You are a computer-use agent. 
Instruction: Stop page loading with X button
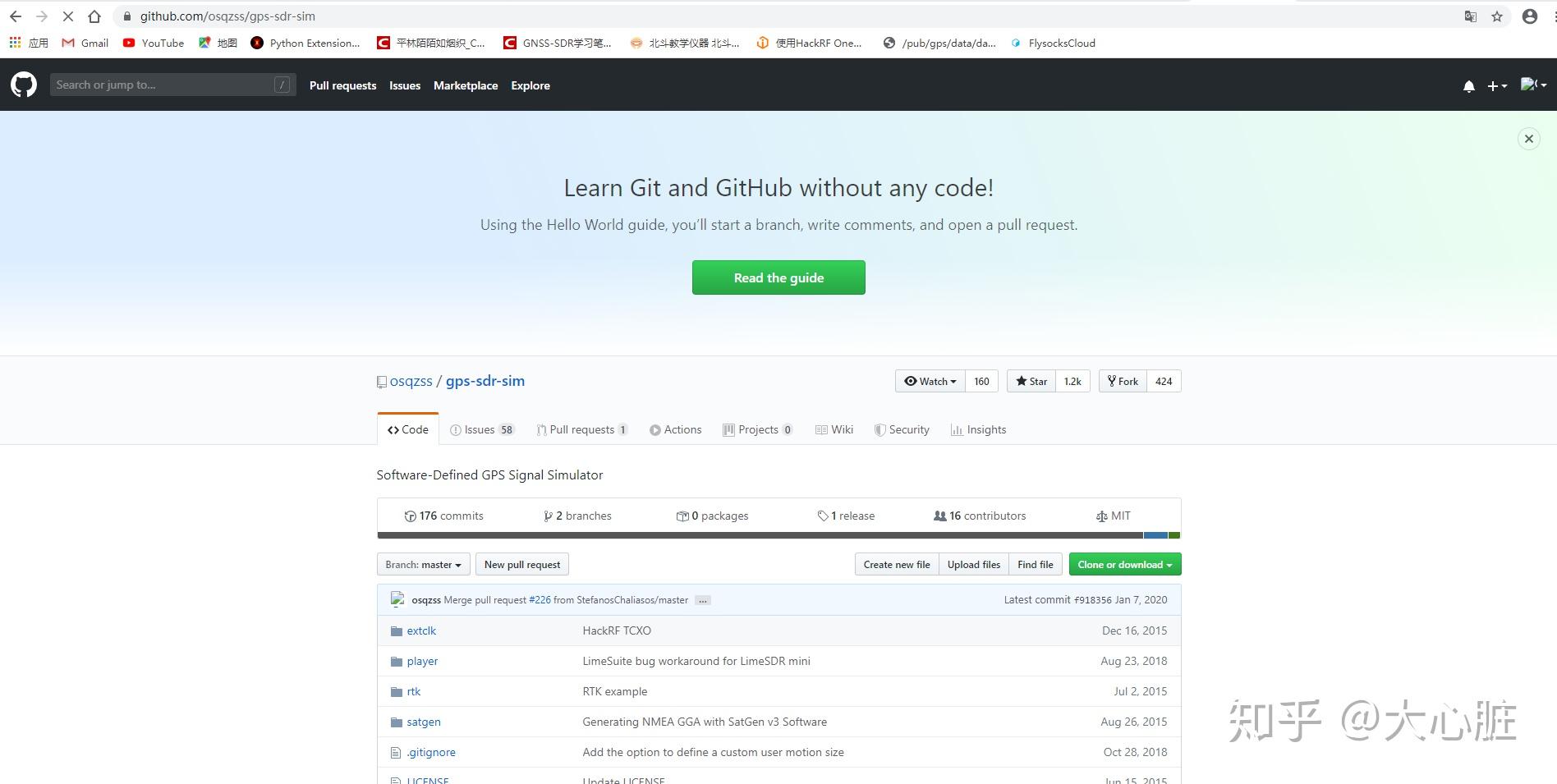pyautogui.click(x=68, y=16)
